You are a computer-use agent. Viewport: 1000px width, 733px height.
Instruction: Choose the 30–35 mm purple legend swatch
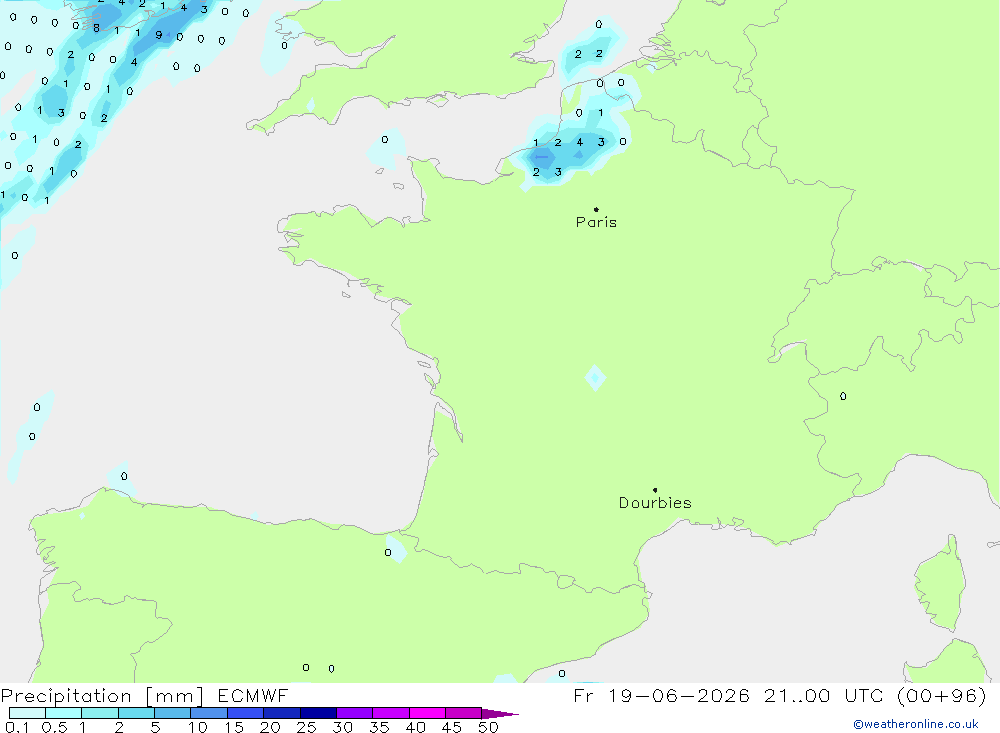pyautogui.click(x=354, y=713)
